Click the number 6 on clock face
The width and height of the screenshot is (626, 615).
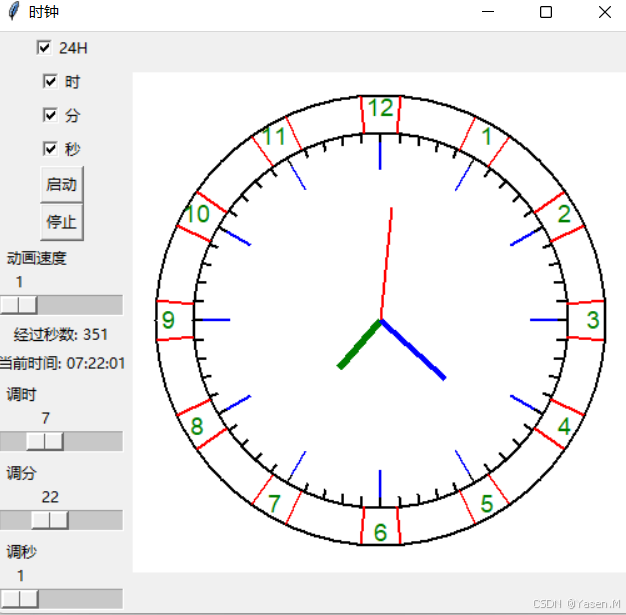[x=380, y=532]
